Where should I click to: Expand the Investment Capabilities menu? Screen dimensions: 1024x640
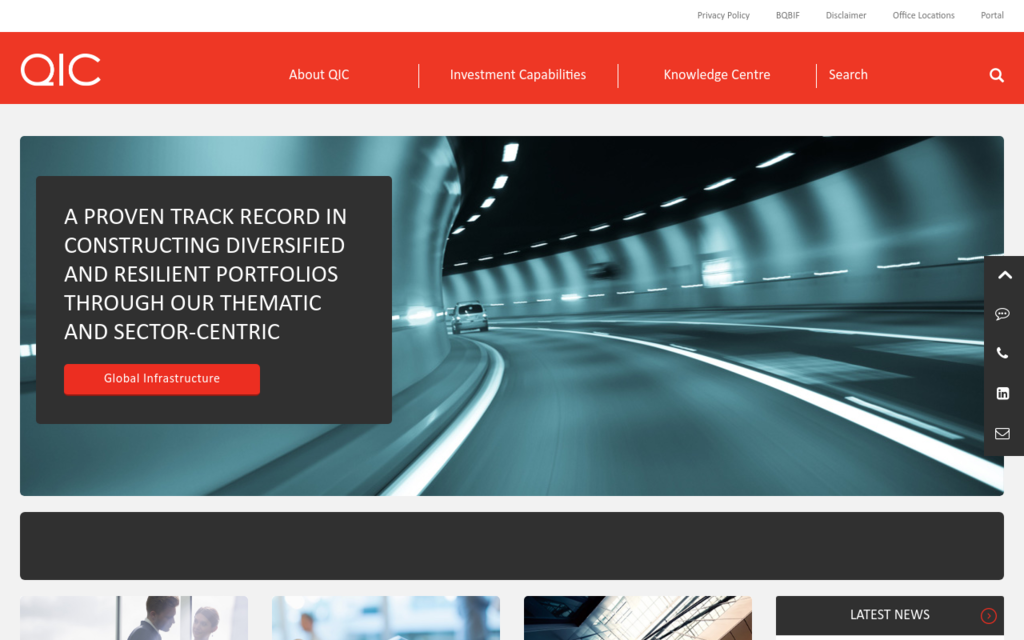(x=518, y=75)
